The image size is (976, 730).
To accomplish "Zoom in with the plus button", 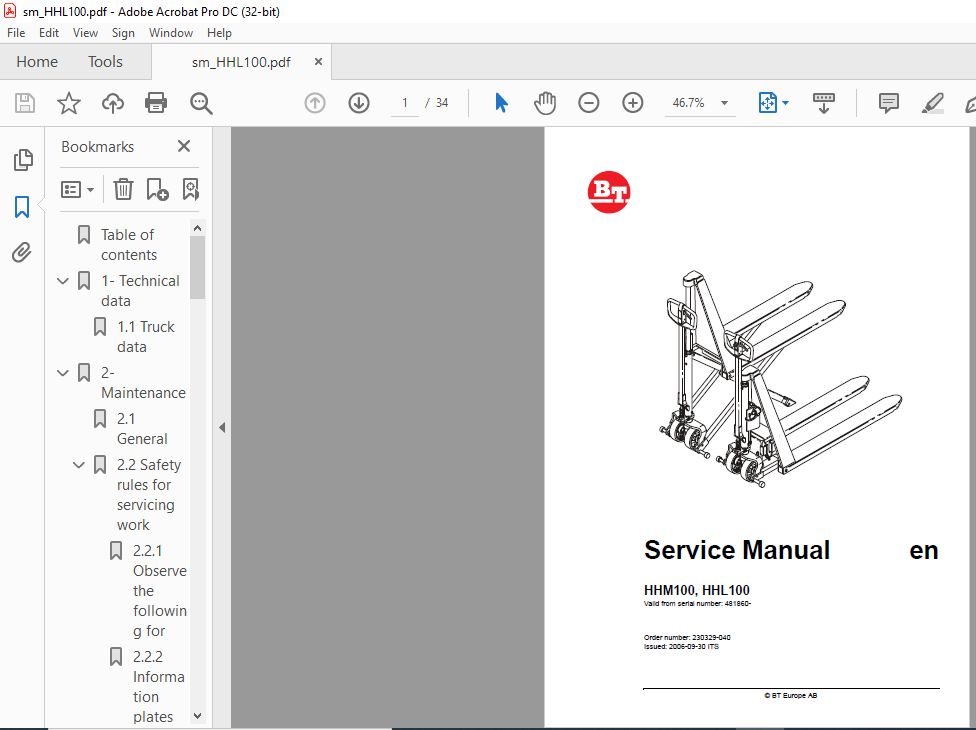I will pos(632,103).
